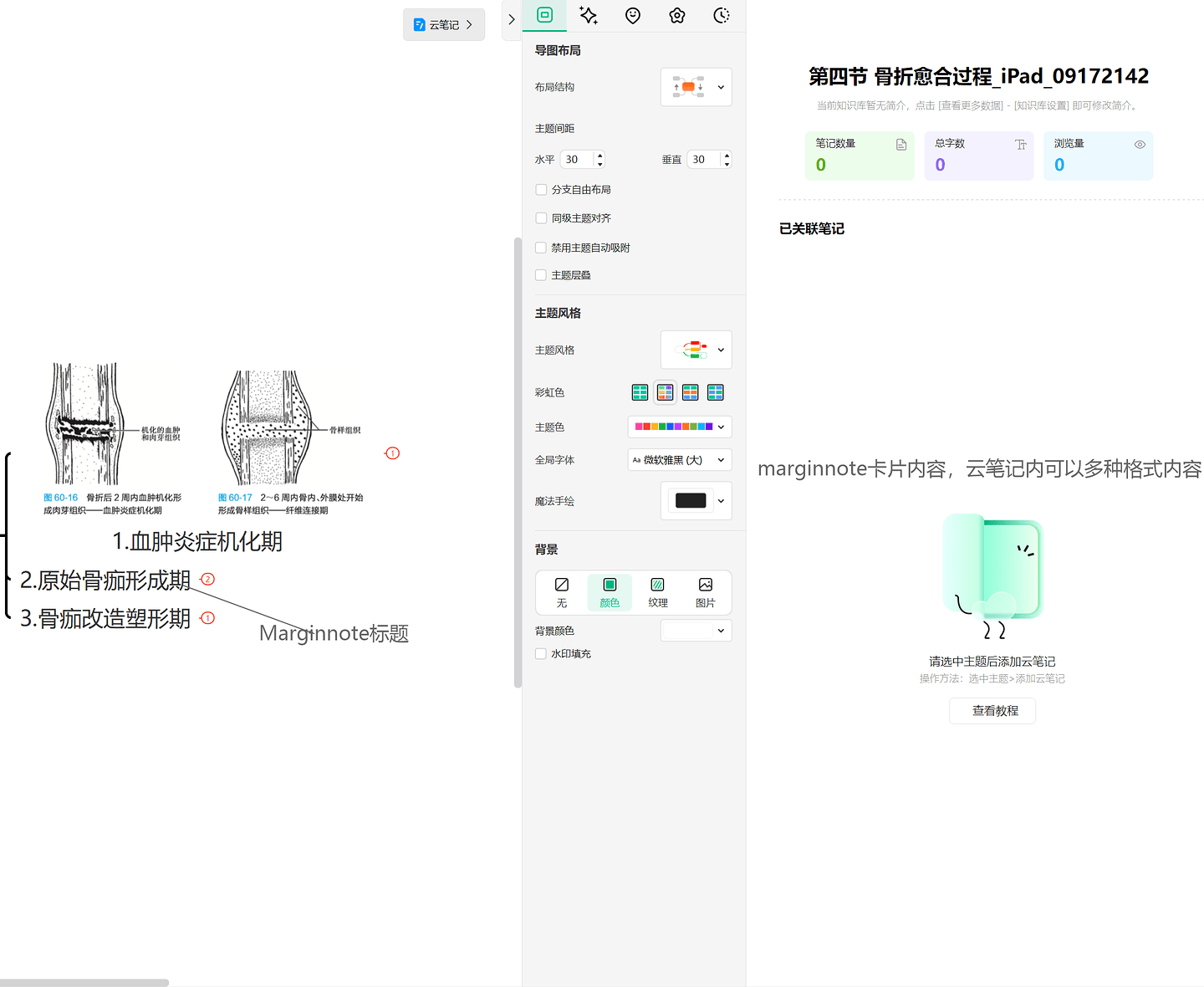Enable 分支自由布局 checkbox

coord(541,190)
